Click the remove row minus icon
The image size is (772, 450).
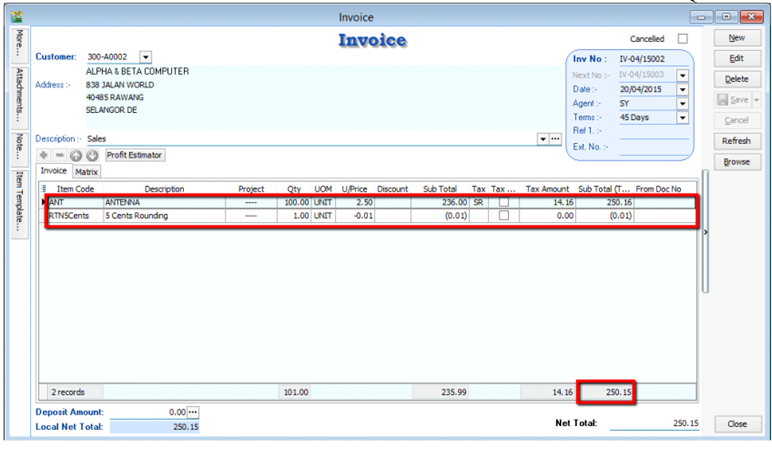click(60, 155)
